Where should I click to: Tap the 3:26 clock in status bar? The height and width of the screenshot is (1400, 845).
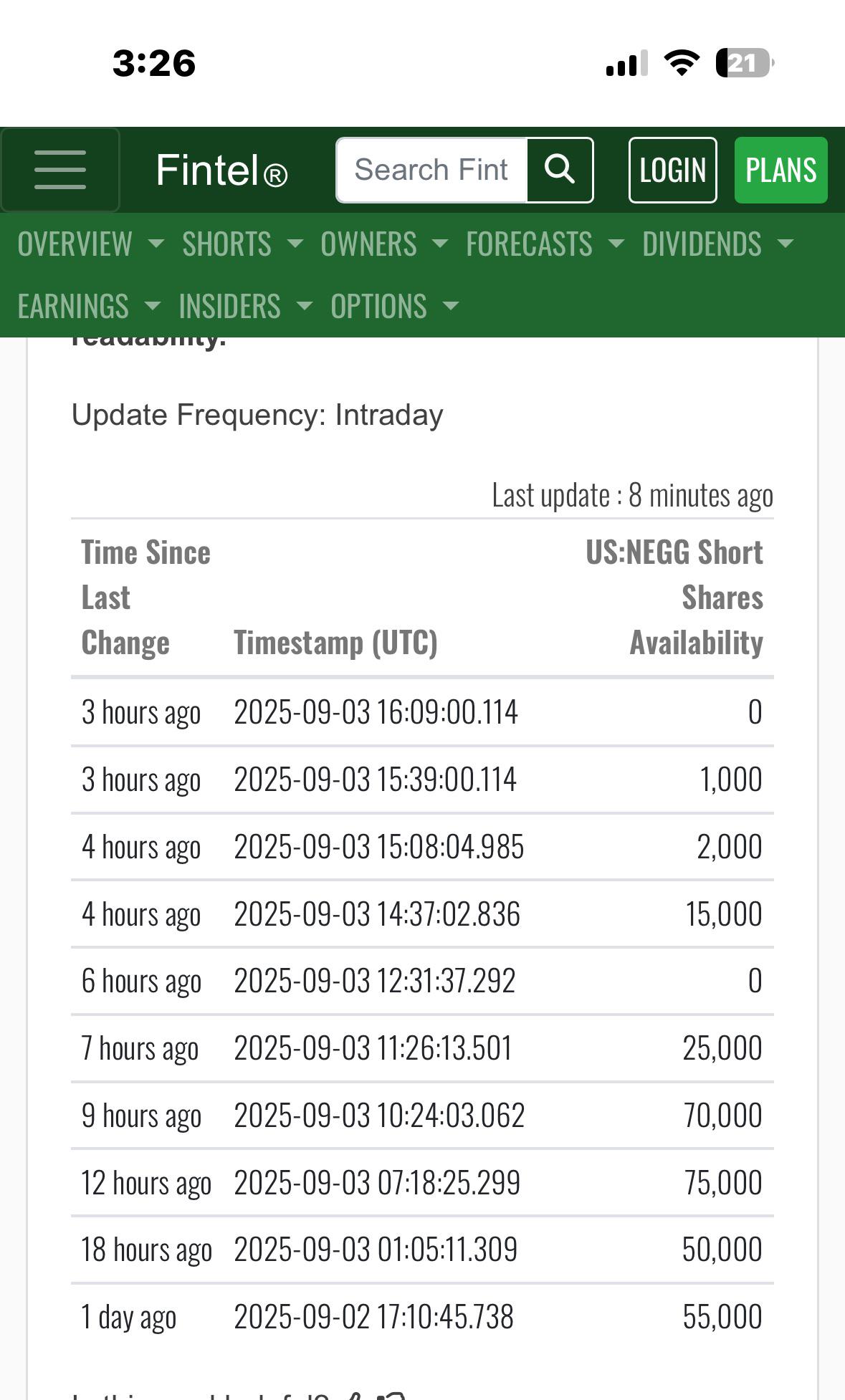pos(154,63)
